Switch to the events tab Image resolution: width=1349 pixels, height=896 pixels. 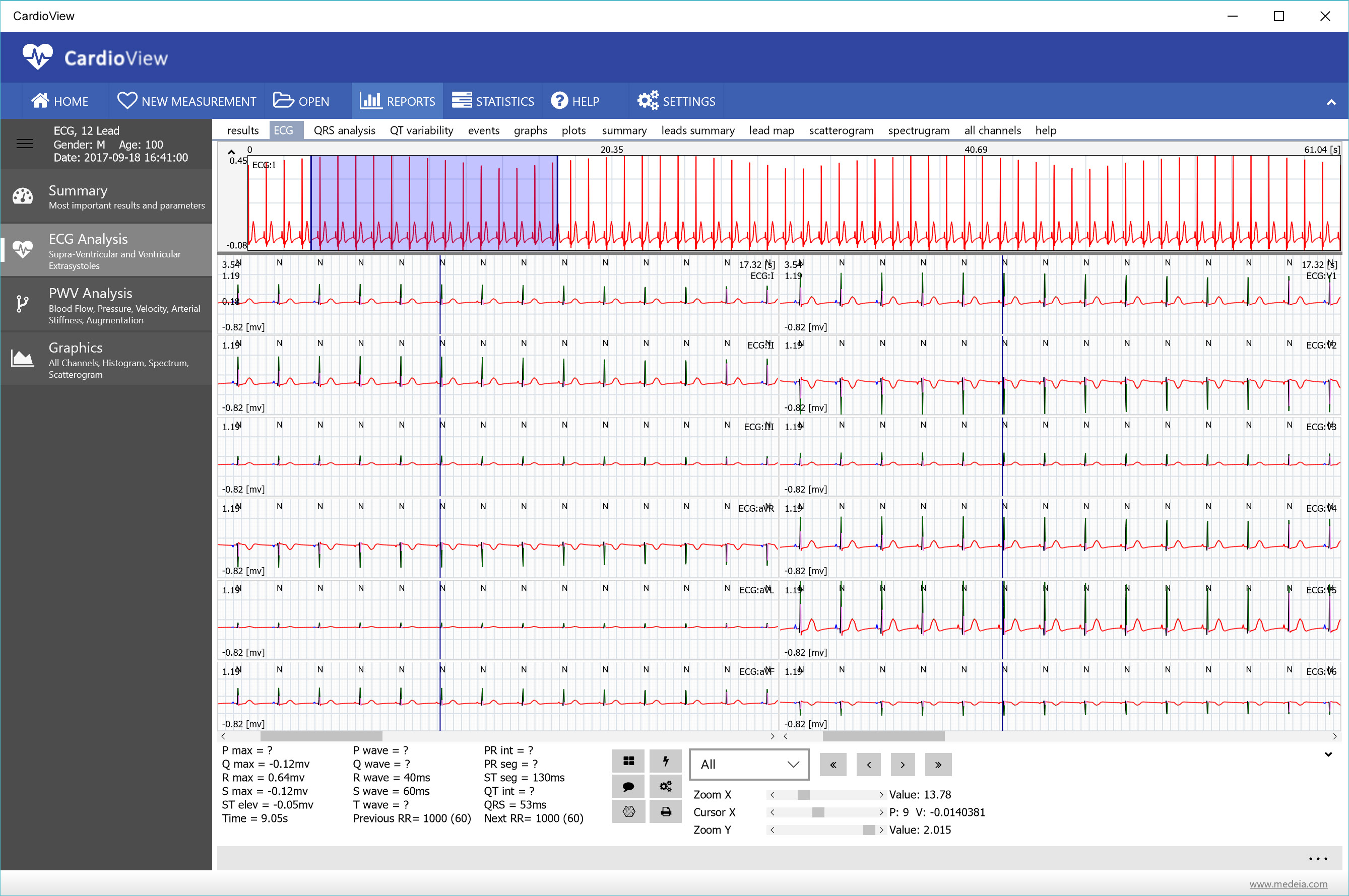pyautogui.click(x=484, y=130)
